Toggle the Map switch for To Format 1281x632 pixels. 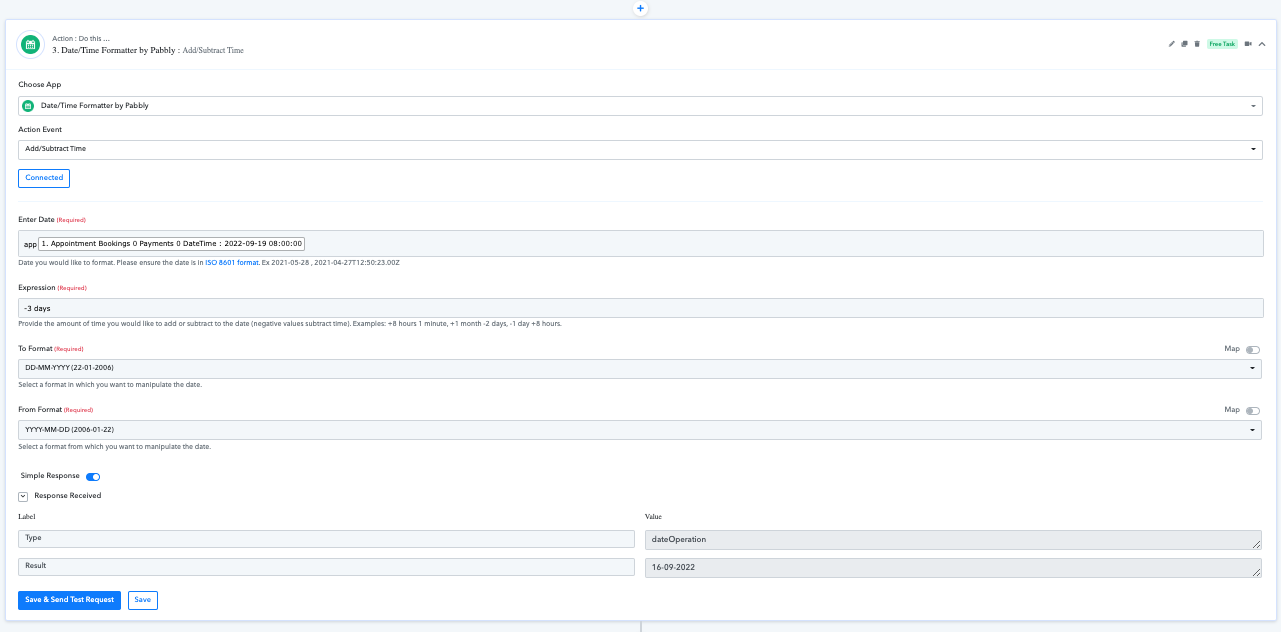click(1253, 350)
